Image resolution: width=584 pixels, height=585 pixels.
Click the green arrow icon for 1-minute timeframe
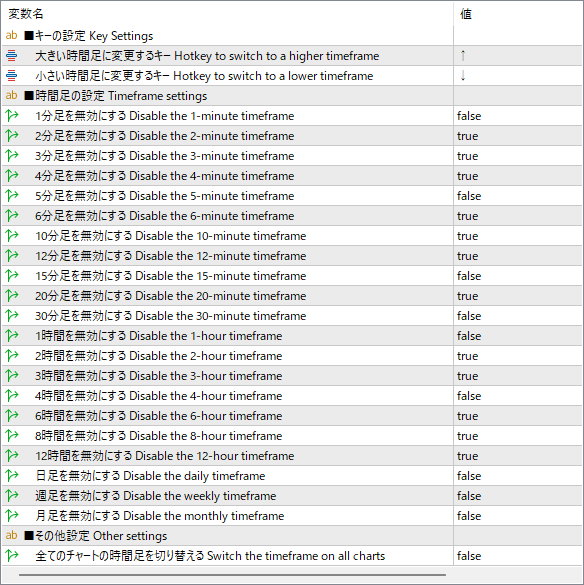(12, 116)
